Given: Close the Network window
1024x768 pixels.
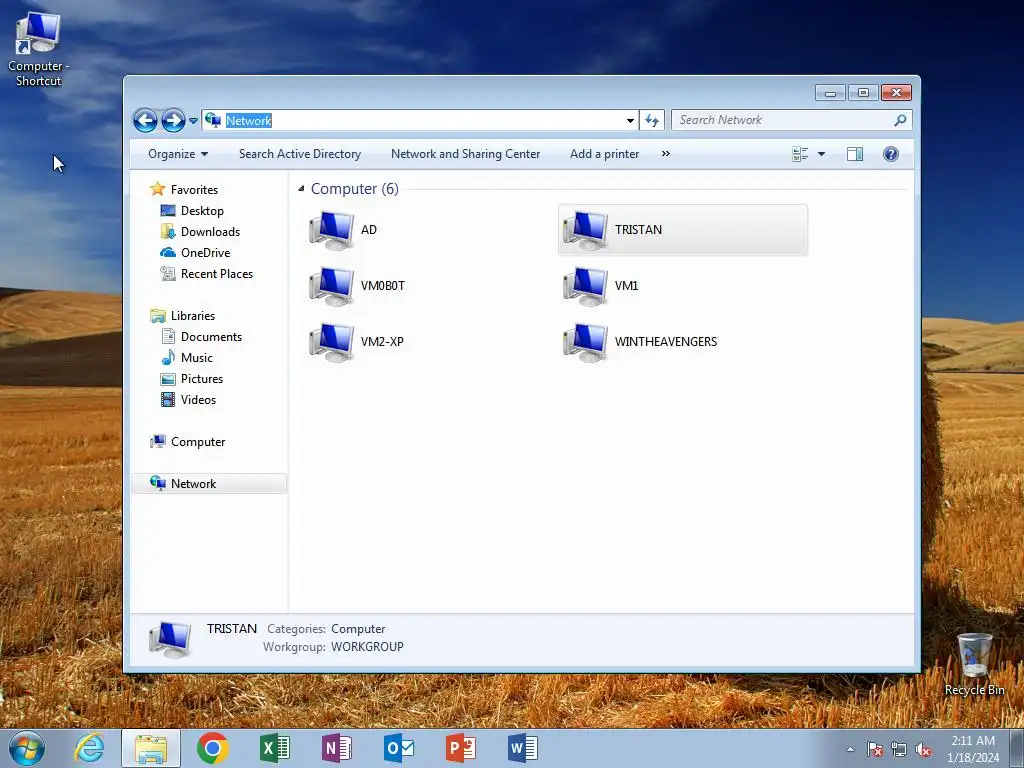Looking at the screenshot, I should [x=896, y=93].
